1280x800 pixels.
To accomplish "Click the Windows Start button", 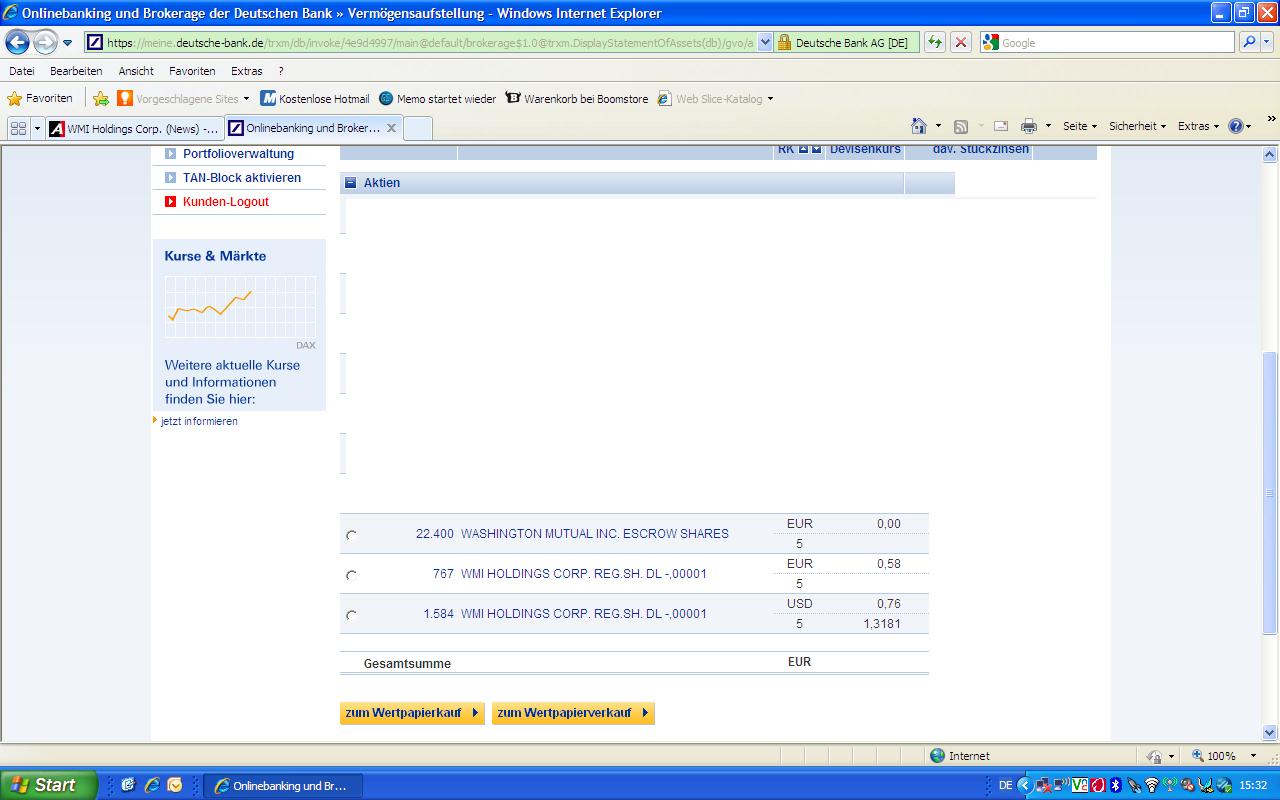I will coord(49,785).
